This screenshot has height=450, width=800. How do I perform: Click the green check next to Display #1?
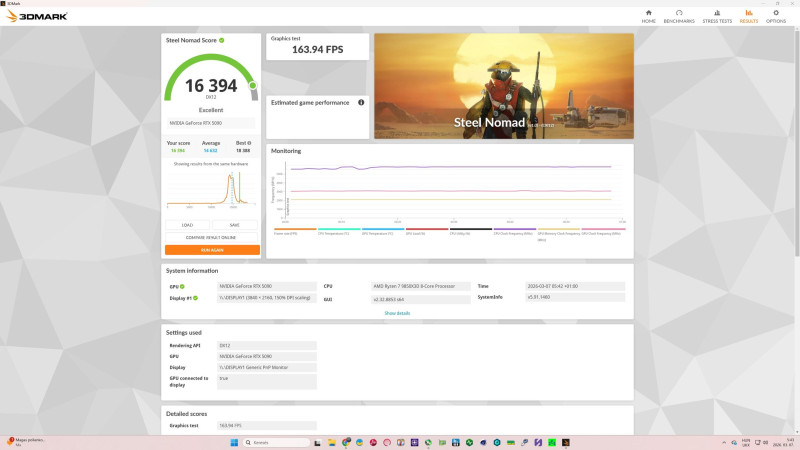pos(195,298)
